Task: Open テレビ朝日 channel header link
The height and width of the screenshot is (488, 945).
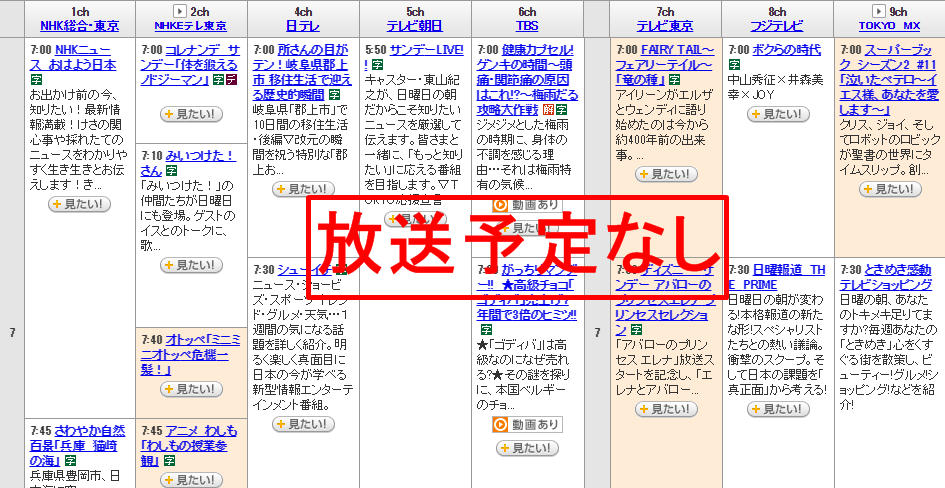Action: pyautogui.click(x=415, y=26)
